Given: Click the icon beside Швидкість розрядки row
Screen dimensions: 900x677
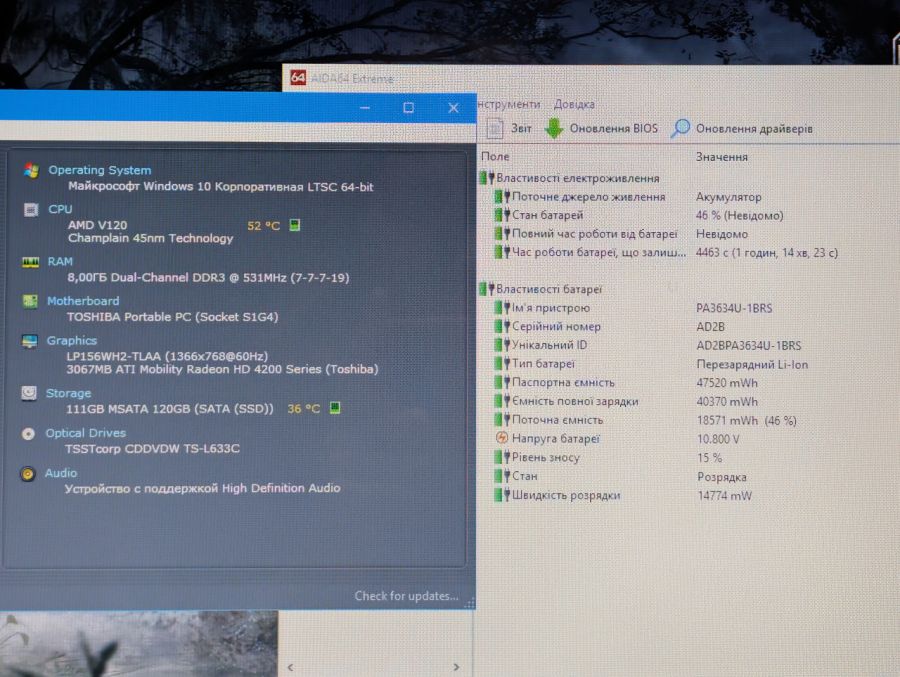Looking at the screenshot, I should click(503, 494).
